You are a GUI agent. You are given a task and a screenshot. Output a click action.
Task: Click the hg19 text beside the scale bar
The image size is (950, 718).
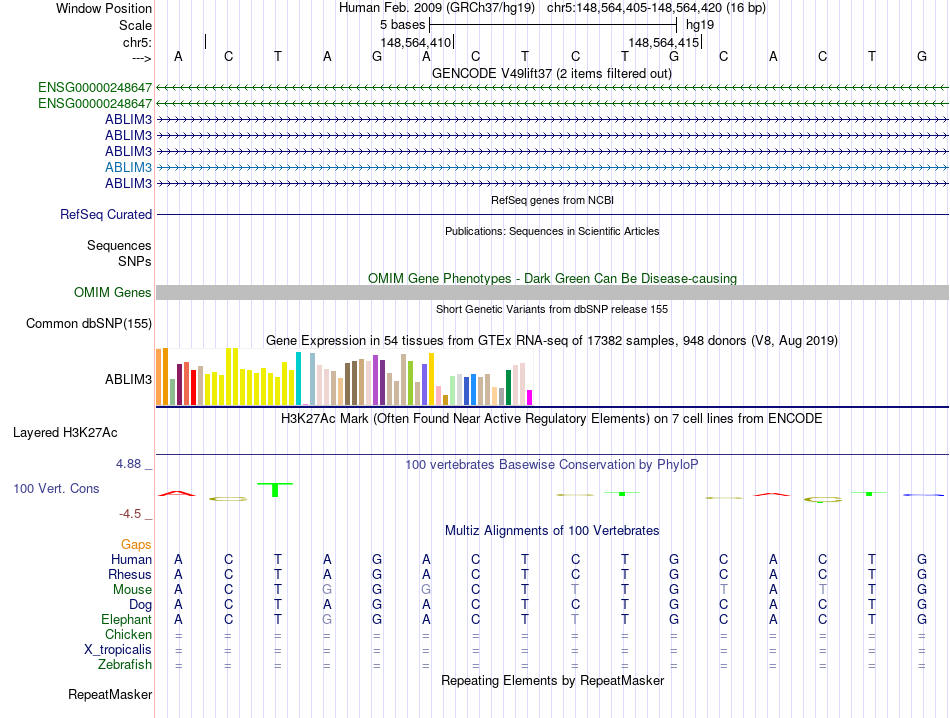(700, 25)
